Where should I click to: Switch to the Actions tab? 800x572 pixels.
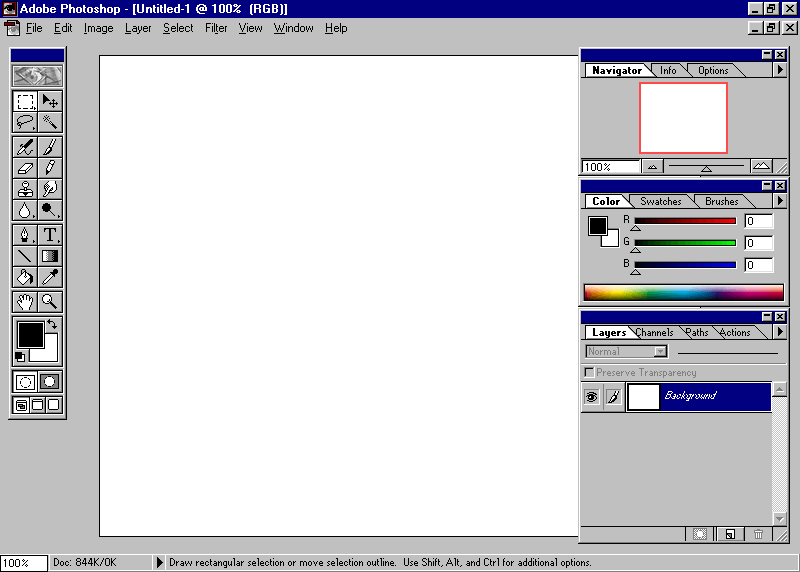pyautogui.click(x=735, y=332)
